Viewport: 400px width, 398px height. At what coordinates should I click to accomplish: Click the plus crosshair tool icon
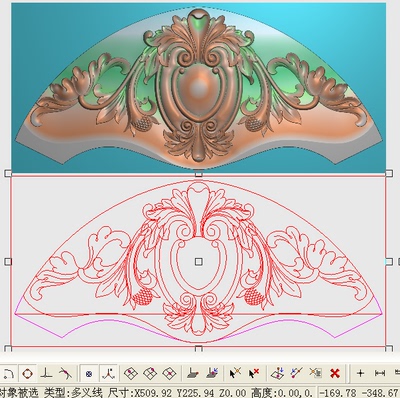pos(360,373)
